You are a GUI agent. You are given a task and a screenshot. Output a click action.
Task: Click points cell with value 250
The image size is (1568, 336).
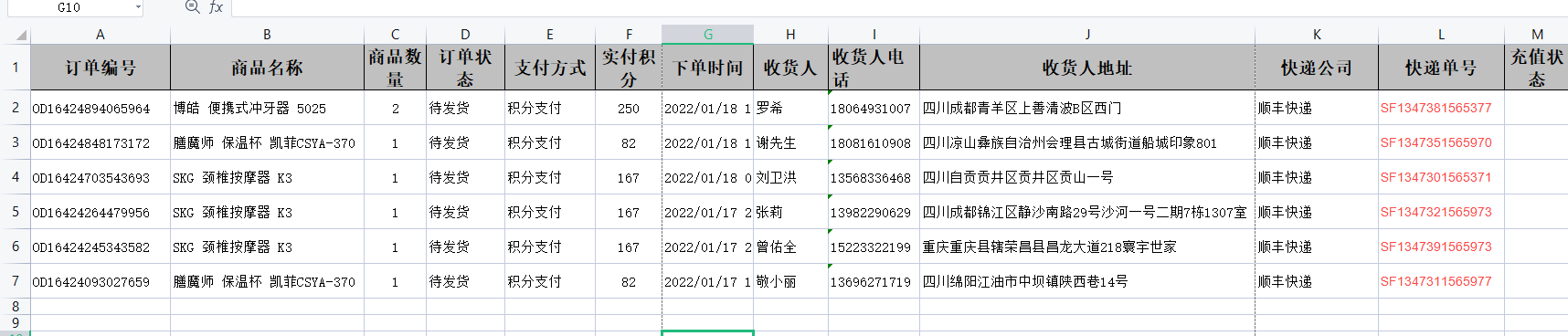pos(629,108)
